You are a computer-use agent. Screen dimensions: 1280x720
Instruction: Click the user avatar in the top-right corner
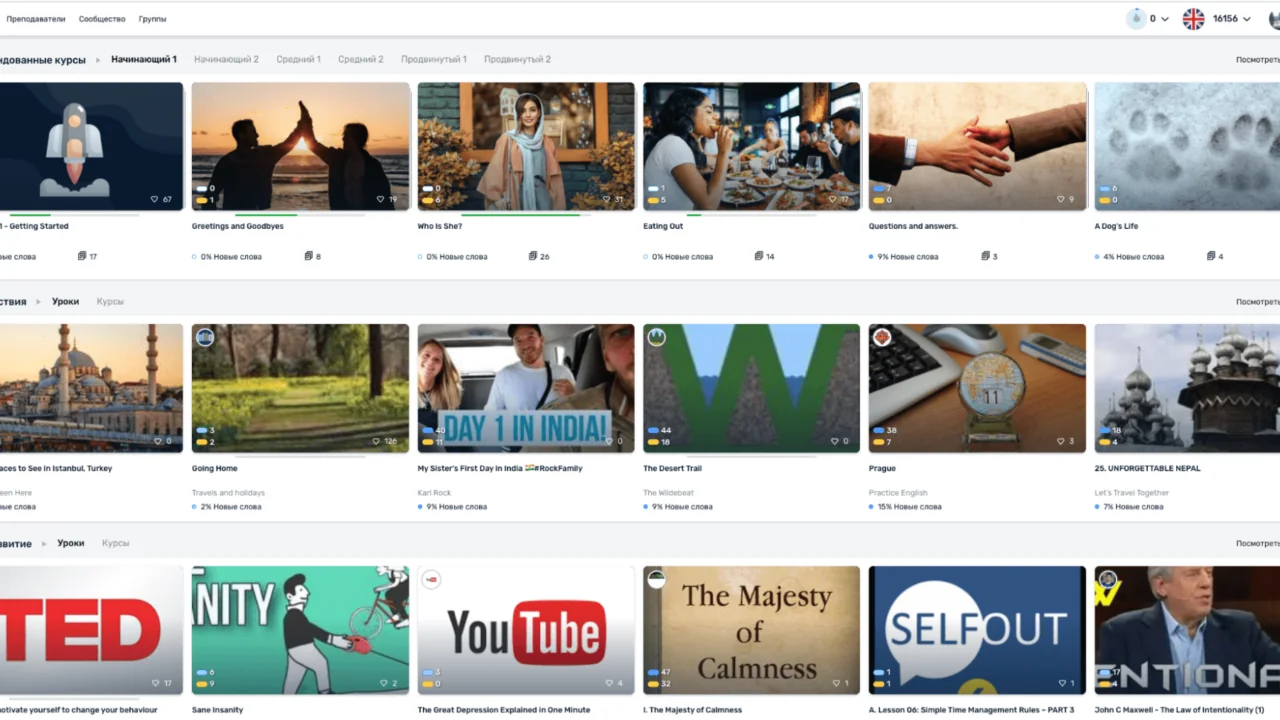1274,19
